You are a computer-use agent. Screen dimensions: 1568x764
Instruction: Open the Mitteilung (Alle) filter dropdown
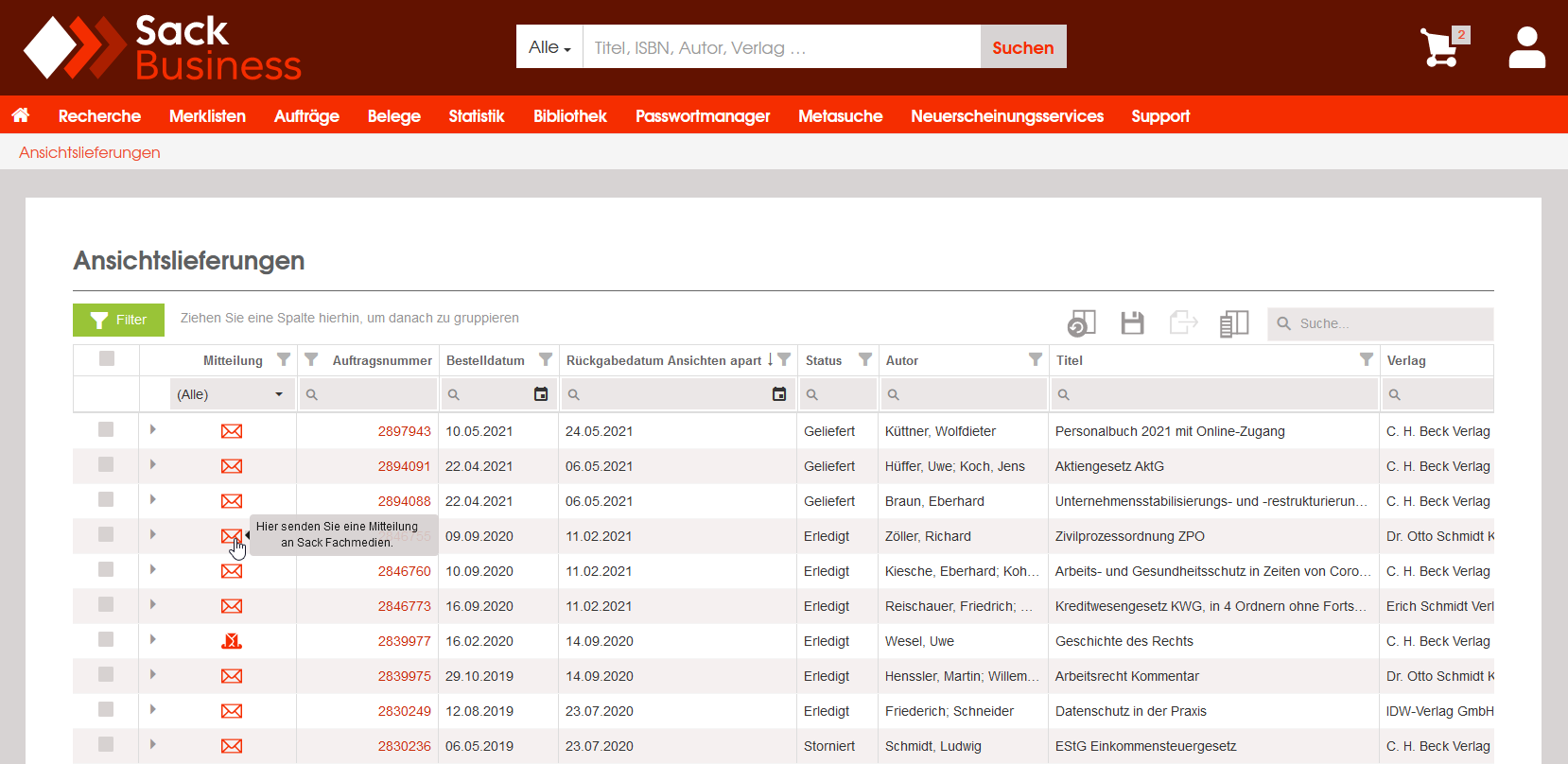231,394
